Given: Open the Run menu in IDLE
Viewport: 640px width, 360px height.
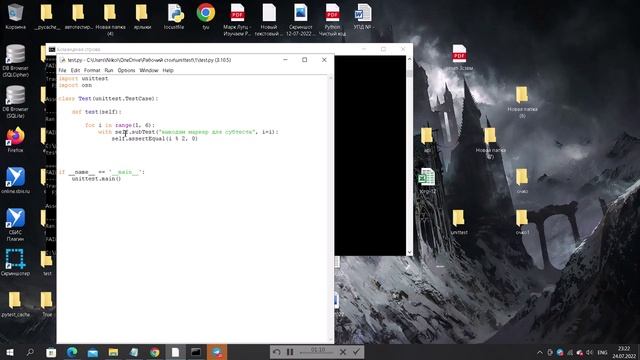Looking at the screenshot, I should coord(109,70).
